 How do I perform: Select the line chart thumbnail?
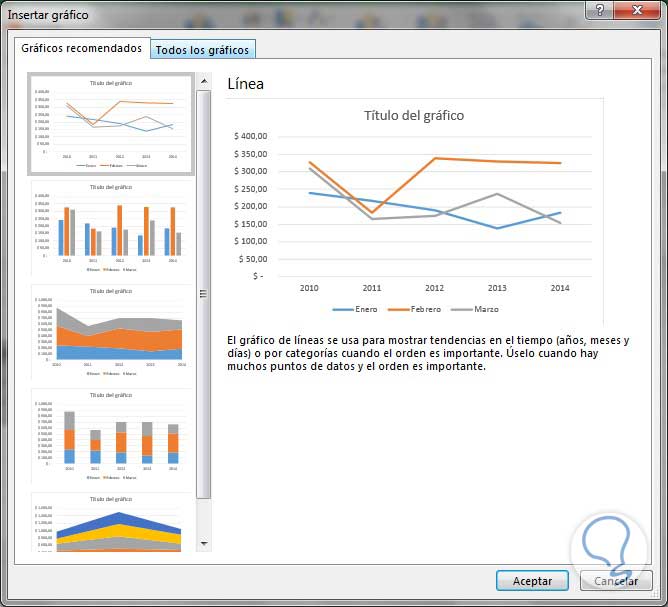pos(111,124)
